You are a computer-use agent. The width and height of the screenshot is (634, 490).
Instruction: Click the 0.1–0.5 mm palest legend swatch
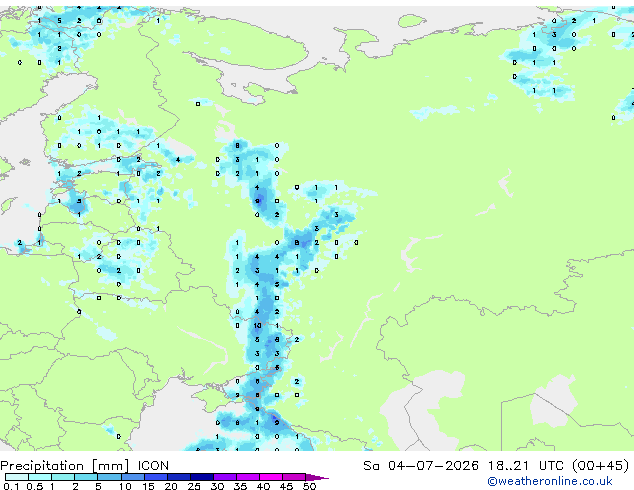(x=17, y=477)
